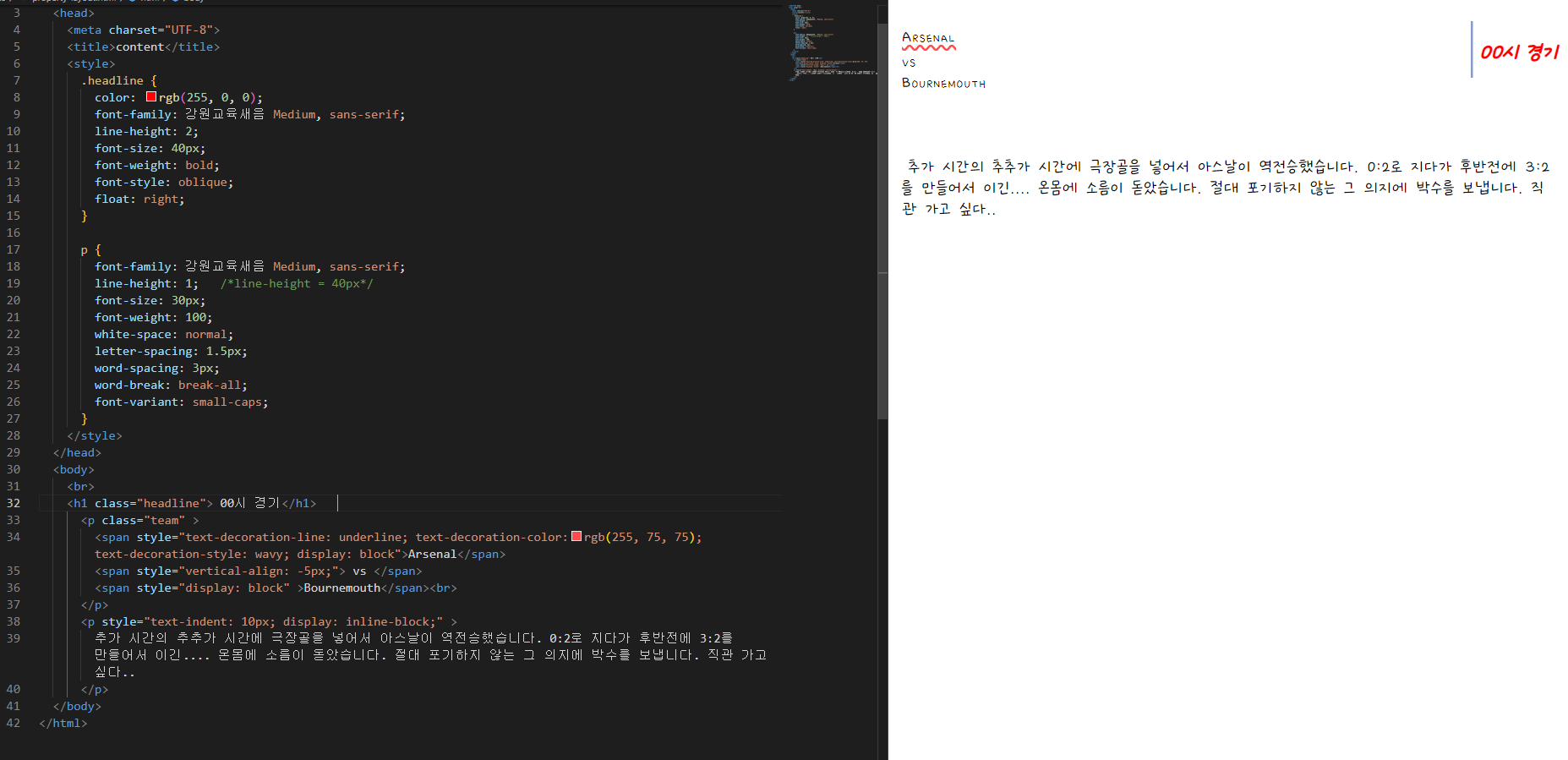Click the 'p {' selector line

pos(91,249)
